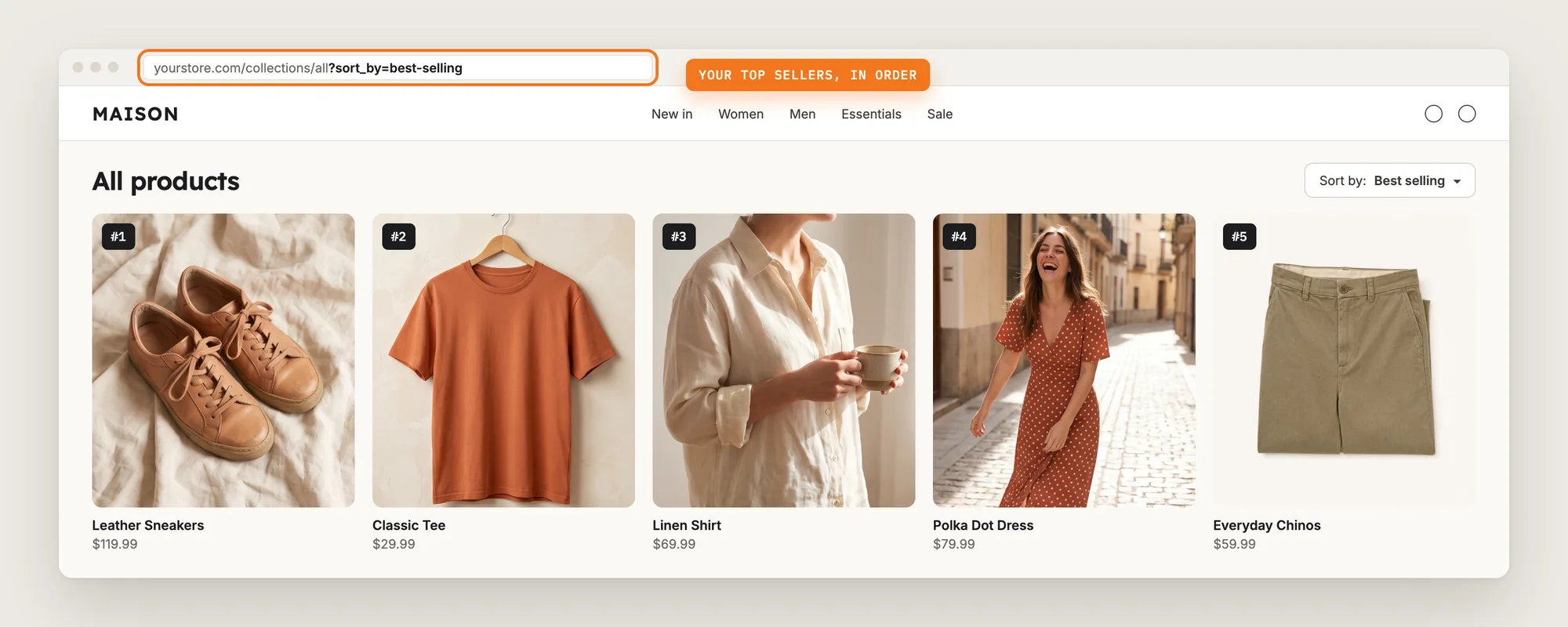Click the $59.99 price text

1235,544
